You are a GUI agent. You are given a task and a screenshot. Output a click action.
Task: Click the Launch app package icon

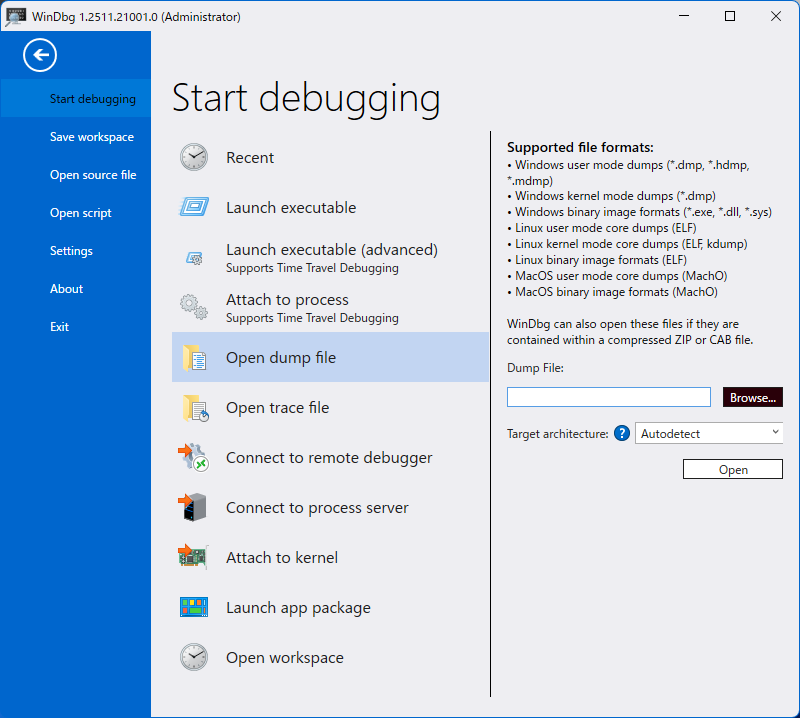[194, 608]
